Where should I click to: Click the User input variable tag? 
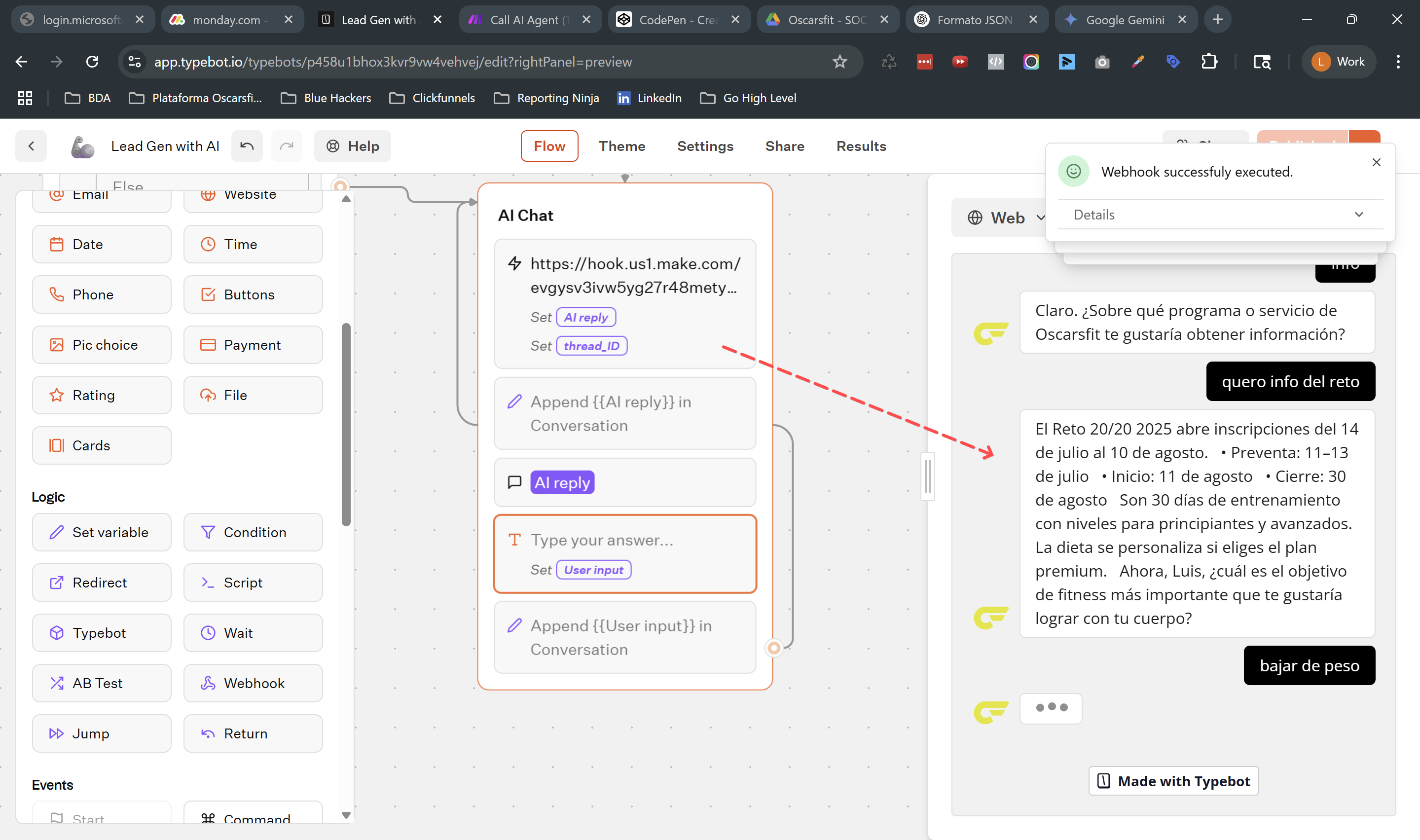click(593, 570)
